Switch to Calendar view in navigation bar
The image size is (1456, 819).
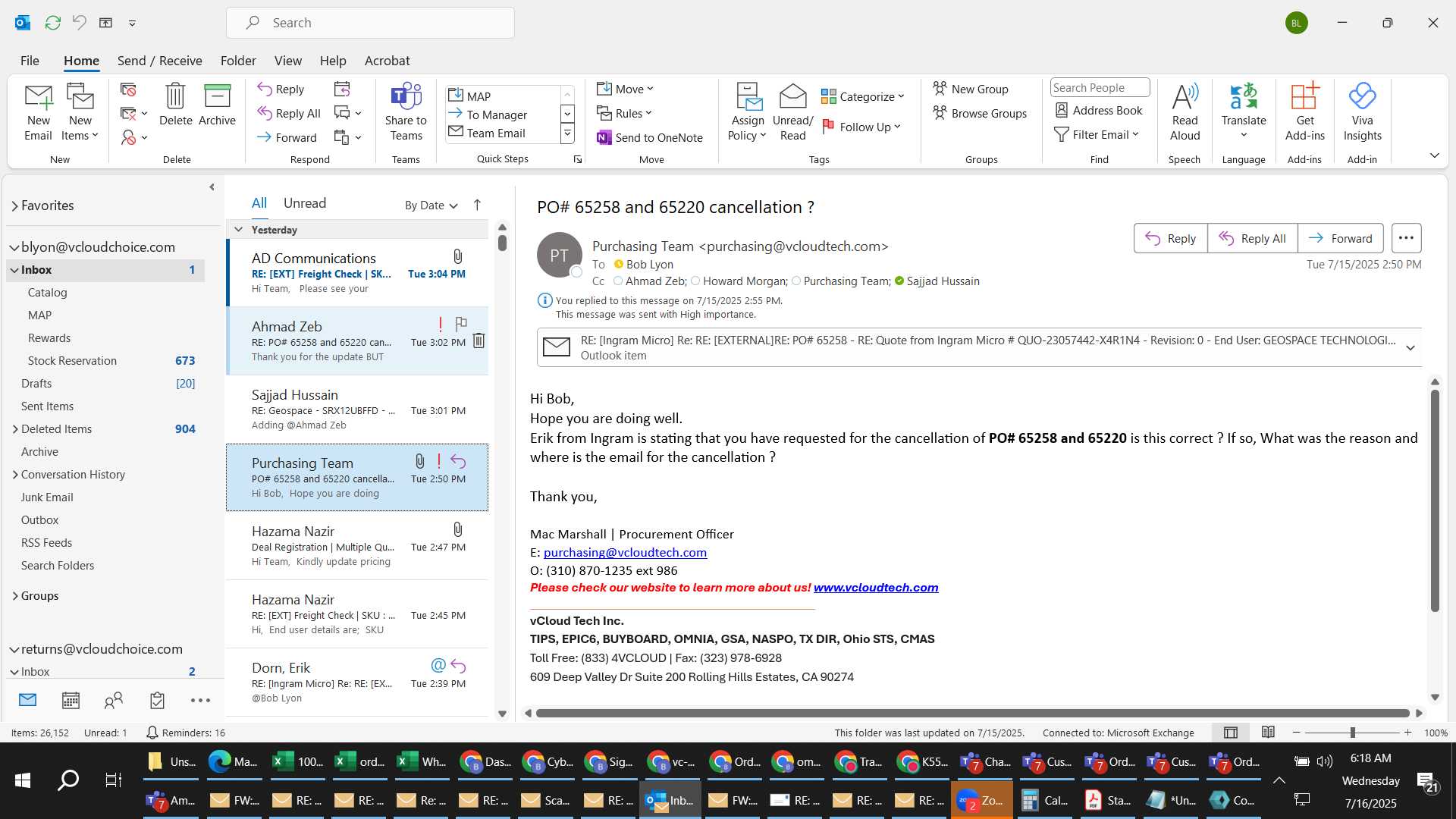(71, 700)
